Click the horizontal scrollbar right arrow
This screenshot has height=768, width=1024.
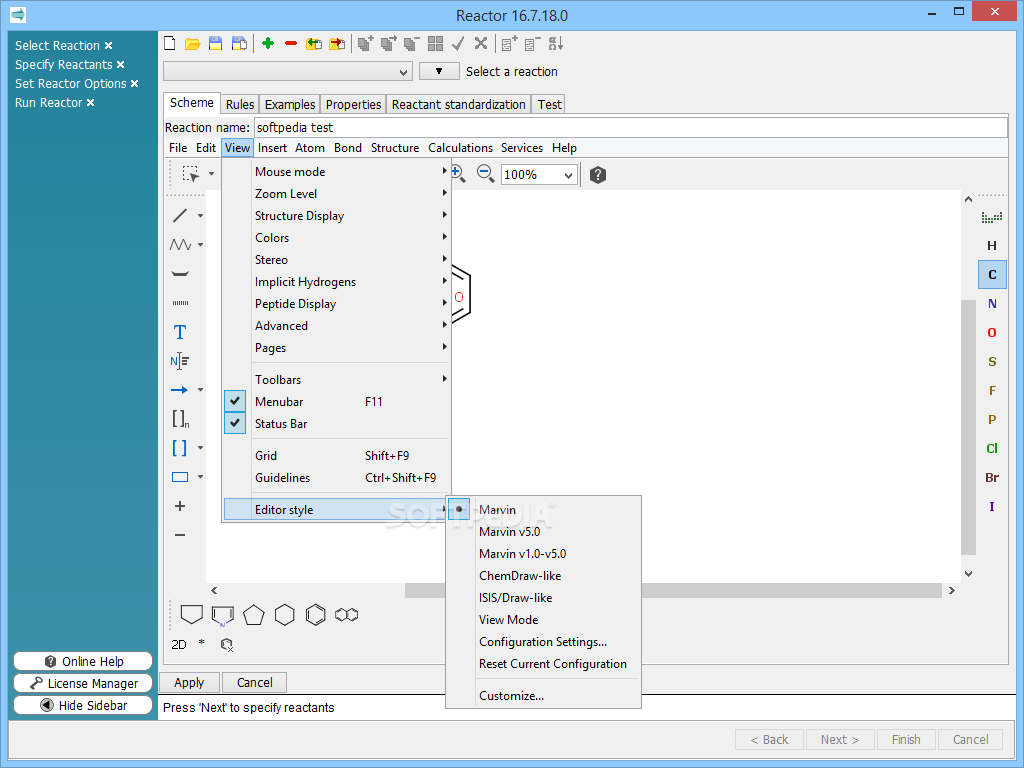[x=952, y=590]
